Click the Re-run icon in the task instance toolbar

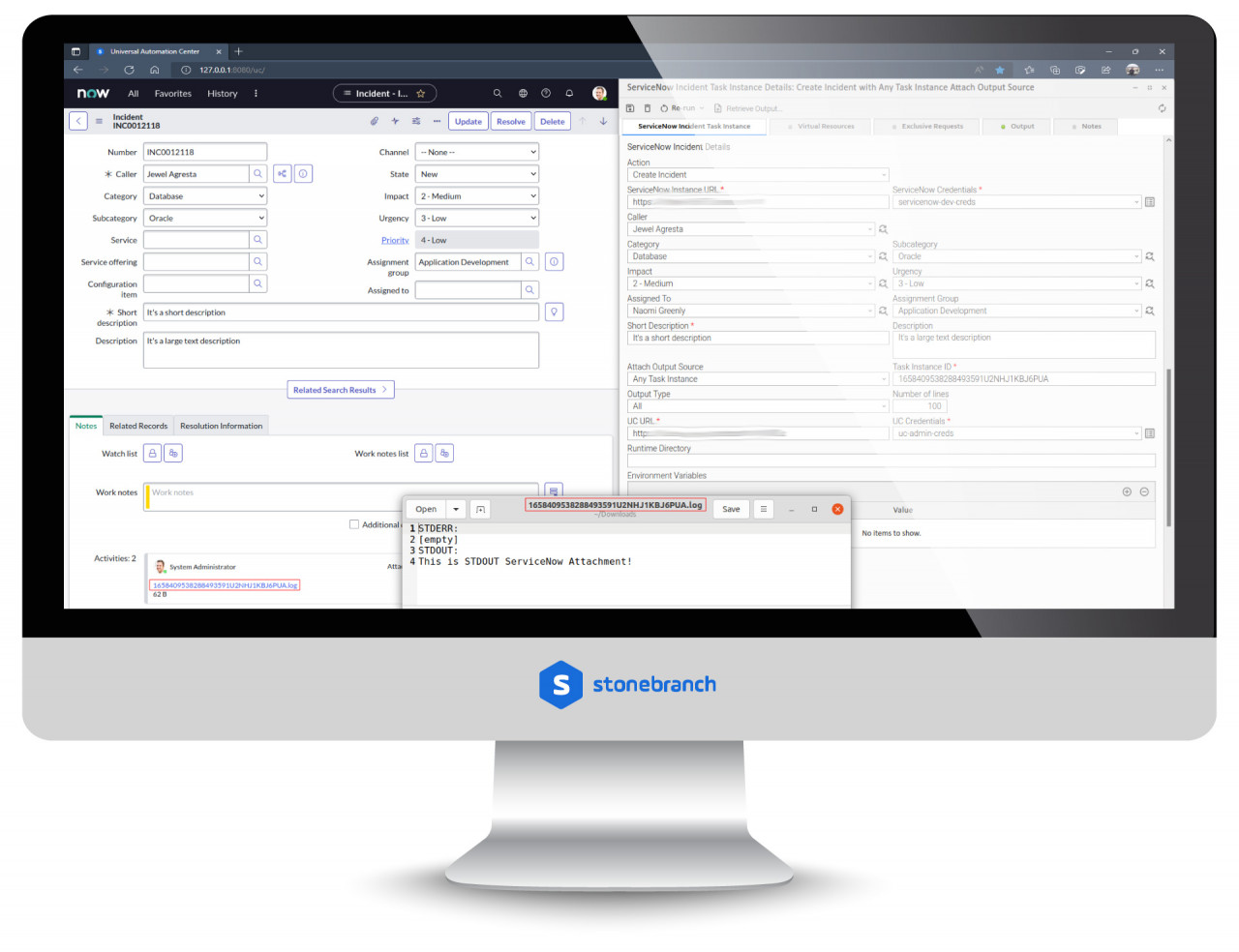[x=666, y=107]
